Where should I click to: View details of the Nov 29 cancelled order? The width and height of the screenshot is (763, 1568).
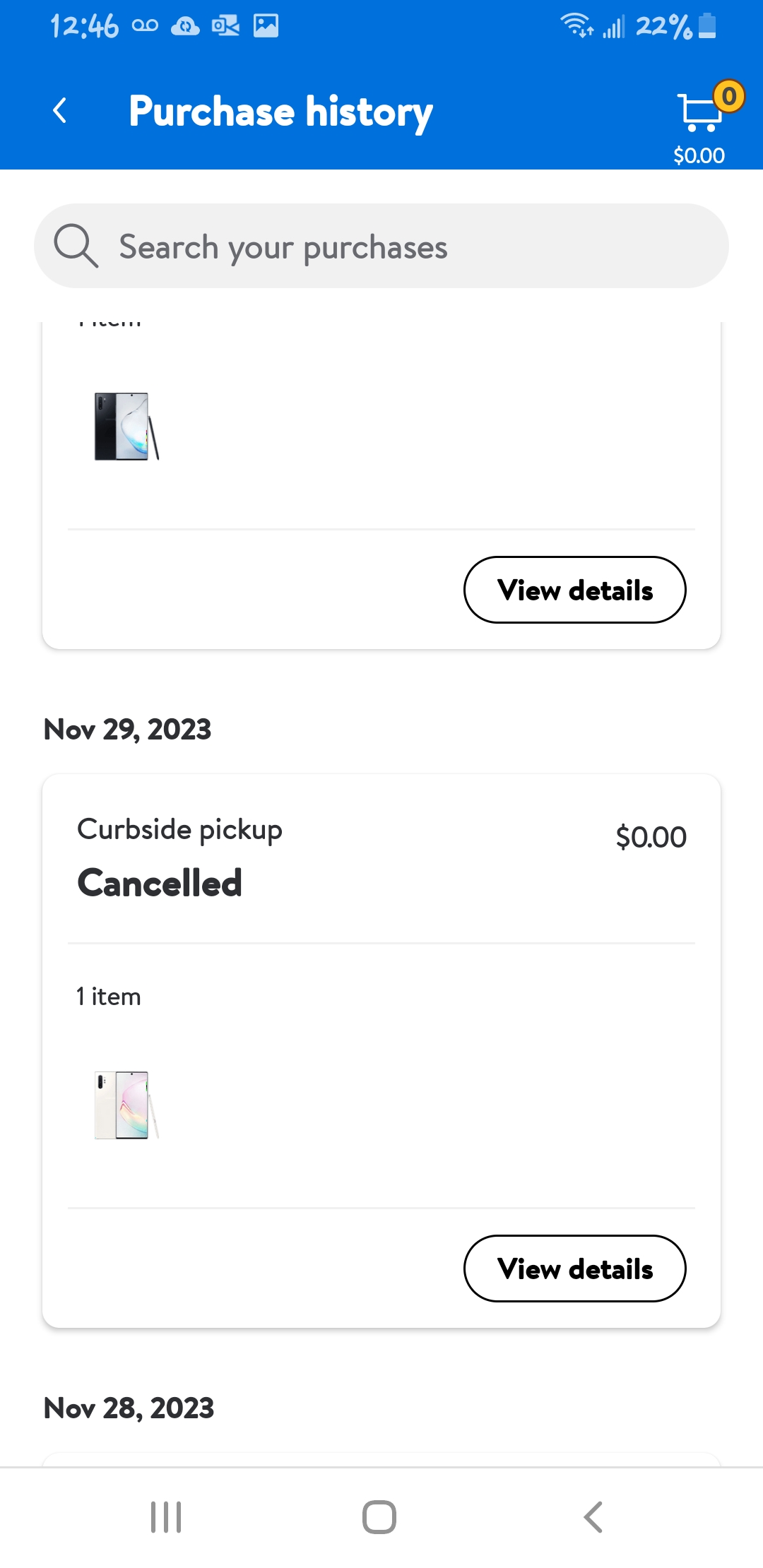coord(574,1269)
